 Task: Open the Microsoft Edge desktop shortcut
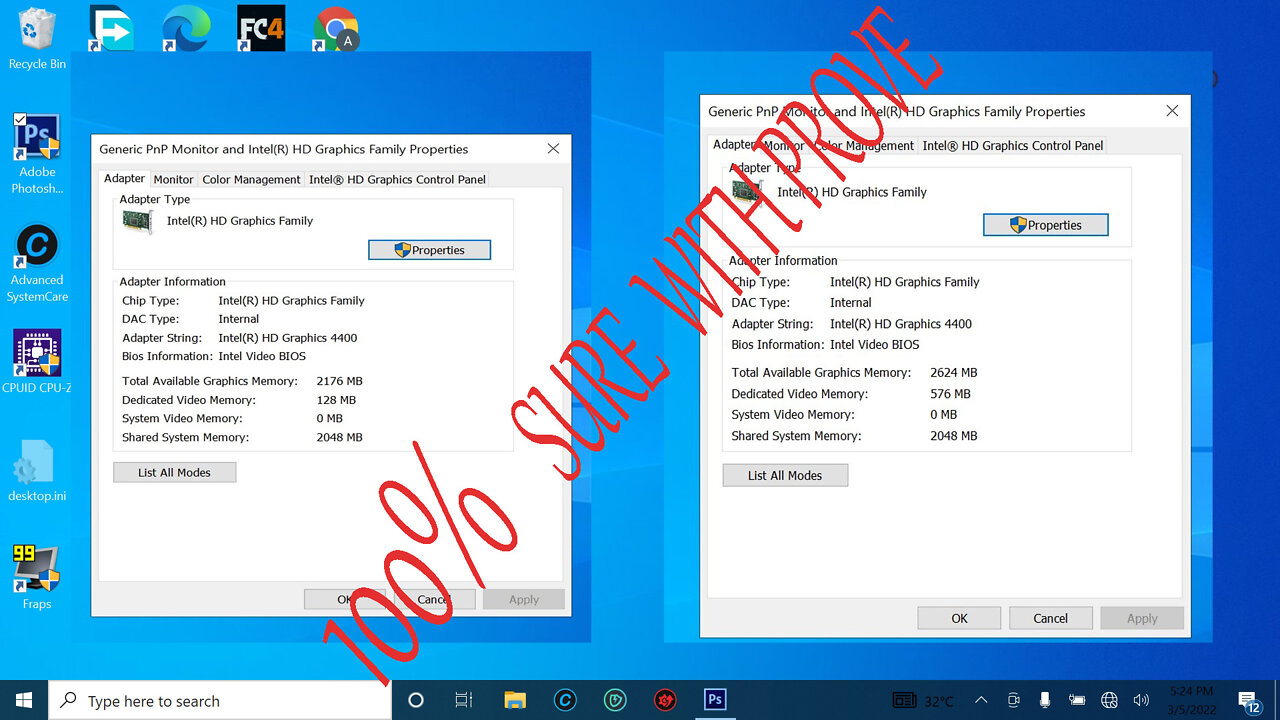pyautogui.click(x=186, y=27)
